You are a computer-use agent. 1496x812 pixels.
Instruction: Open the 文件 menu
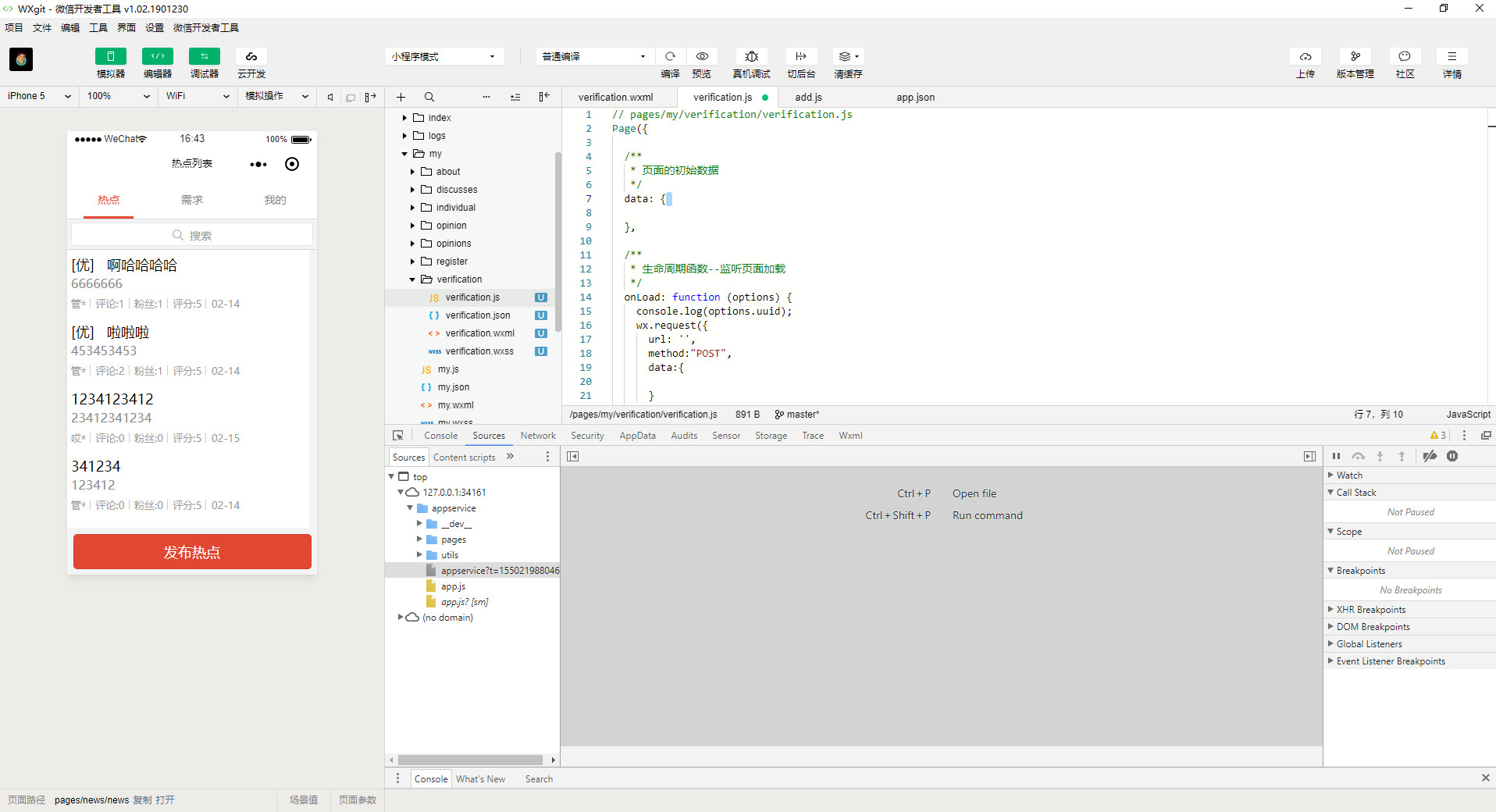(x=41, y=28)
